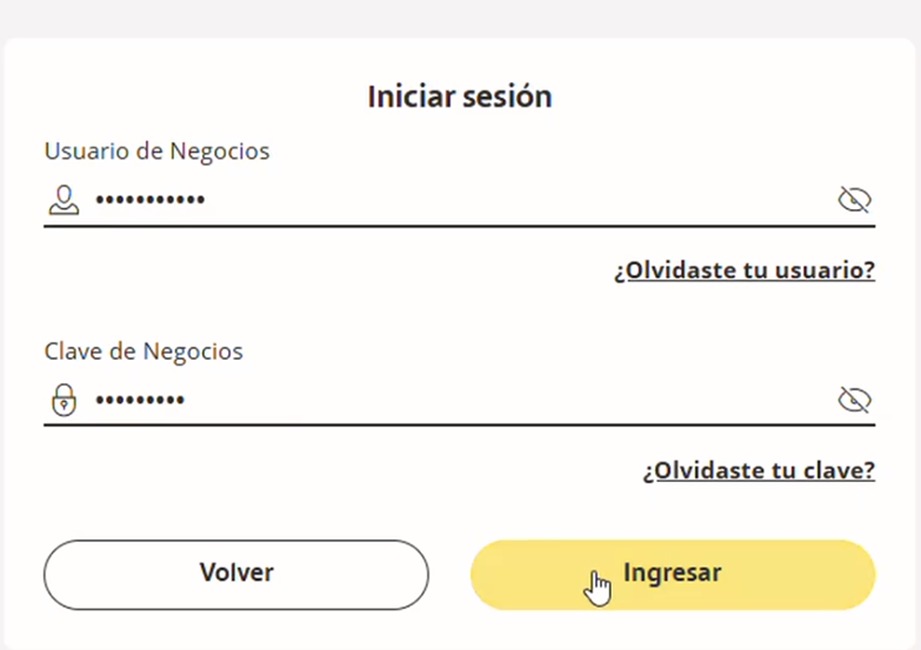Toggle the crossed-eye icon on username row
921x650 pixels.
pyautogui.click(x=854, y=200)
